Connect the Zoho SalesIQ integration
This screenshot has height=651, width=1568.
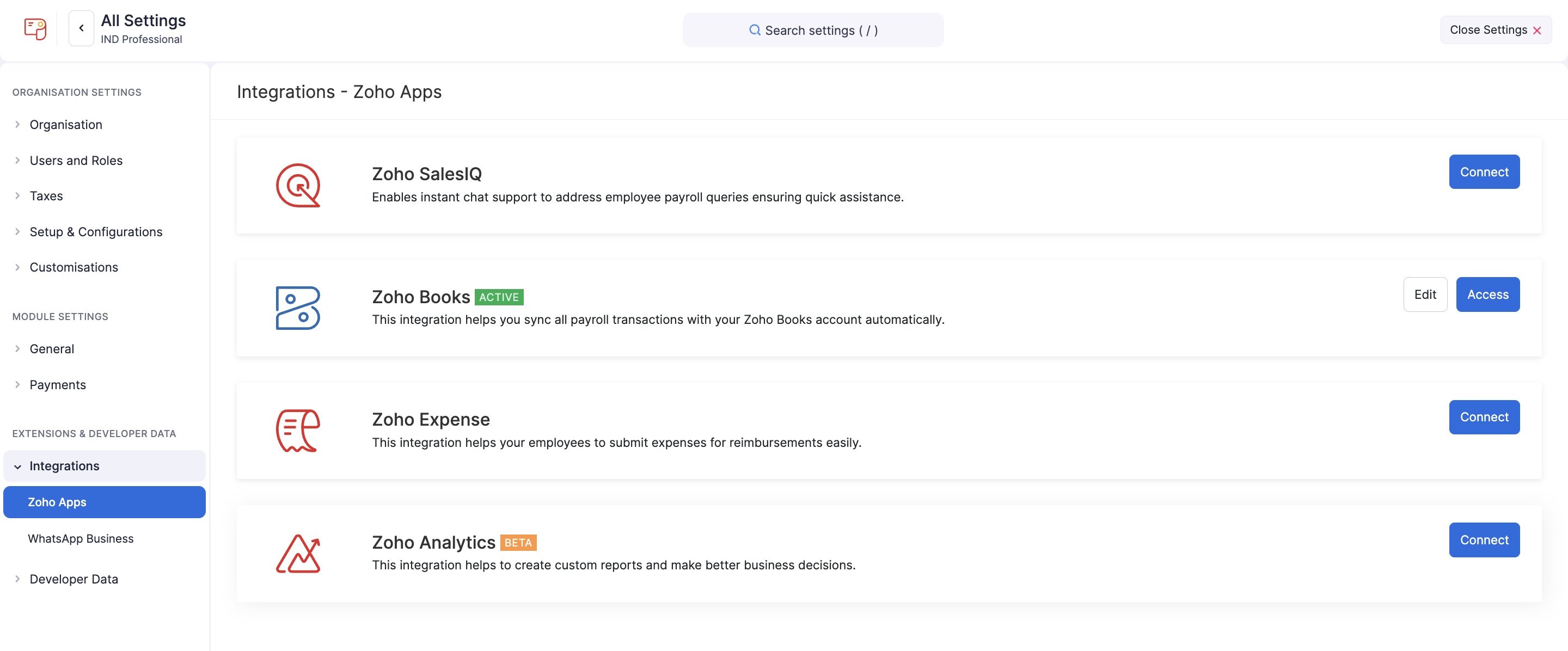[x=1484, y=172]
